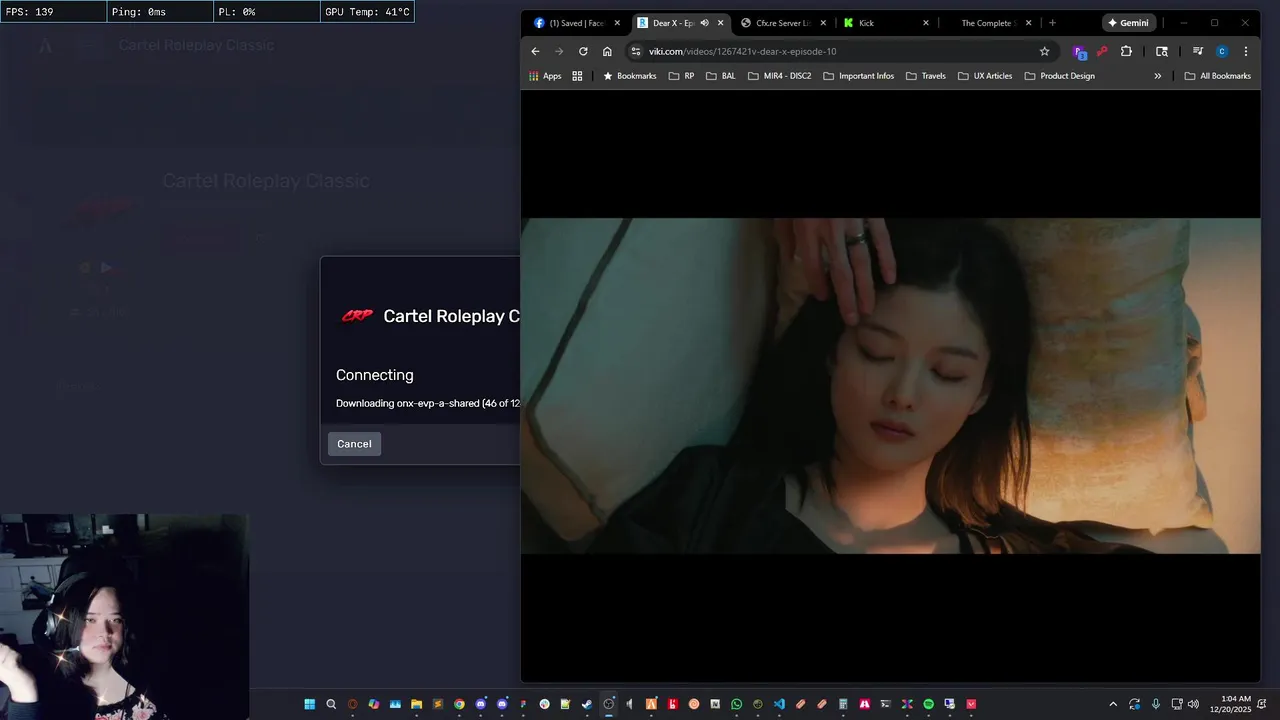Open Gemini in Chrome
This screenshot has height=720, width=1280.
(1129, 23)
